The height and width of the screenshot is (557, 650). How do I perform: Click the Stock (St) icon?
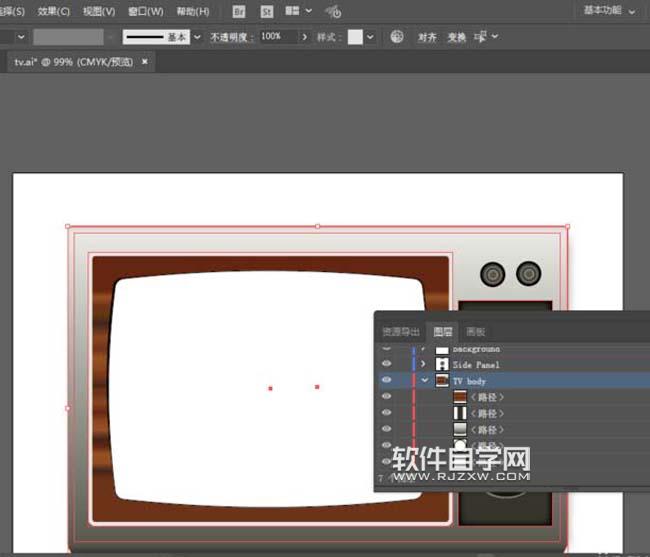[266, 11]
